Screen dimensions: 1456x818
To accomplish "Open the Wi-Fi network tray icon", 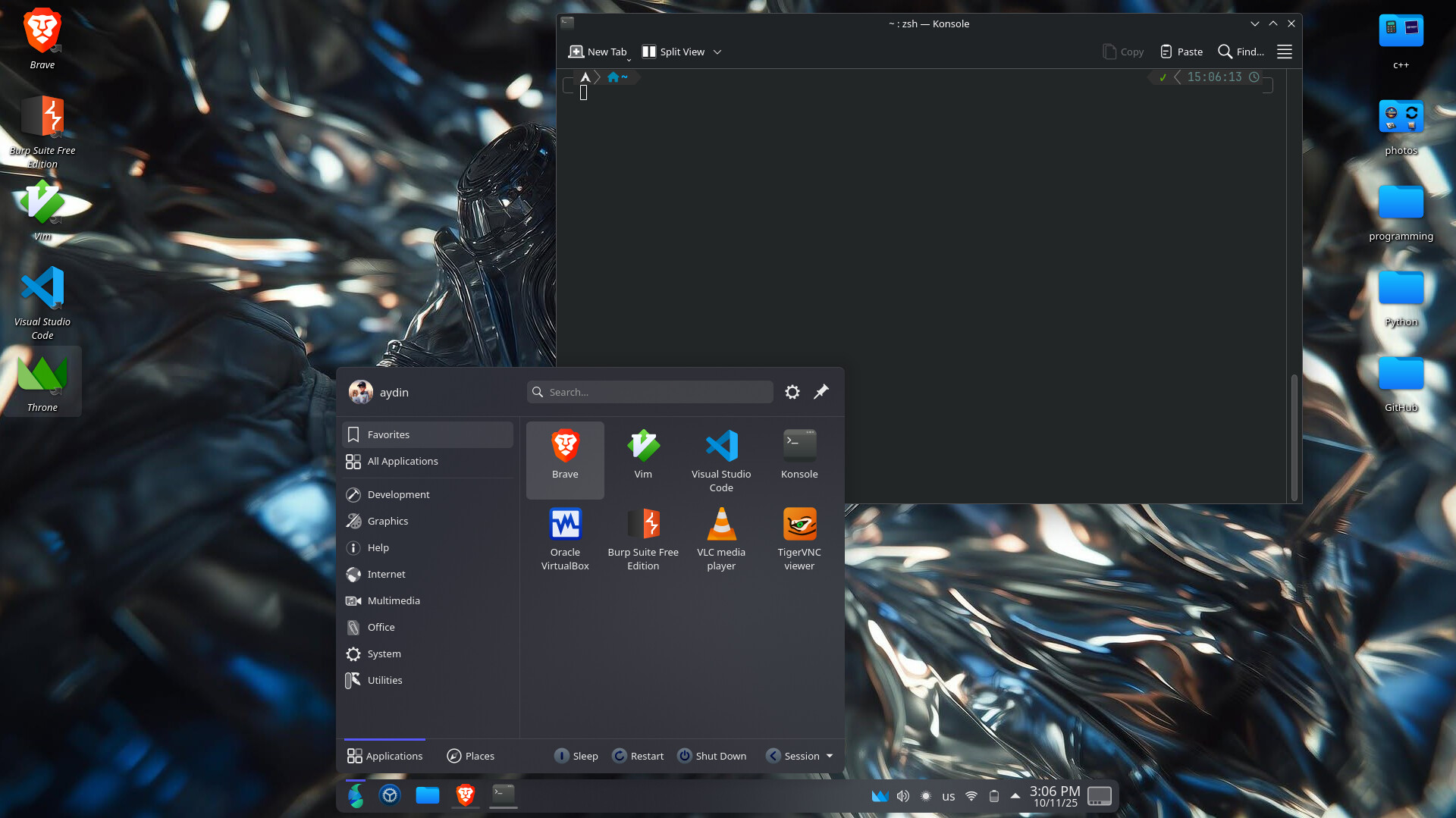I will [x=971, y=796].
